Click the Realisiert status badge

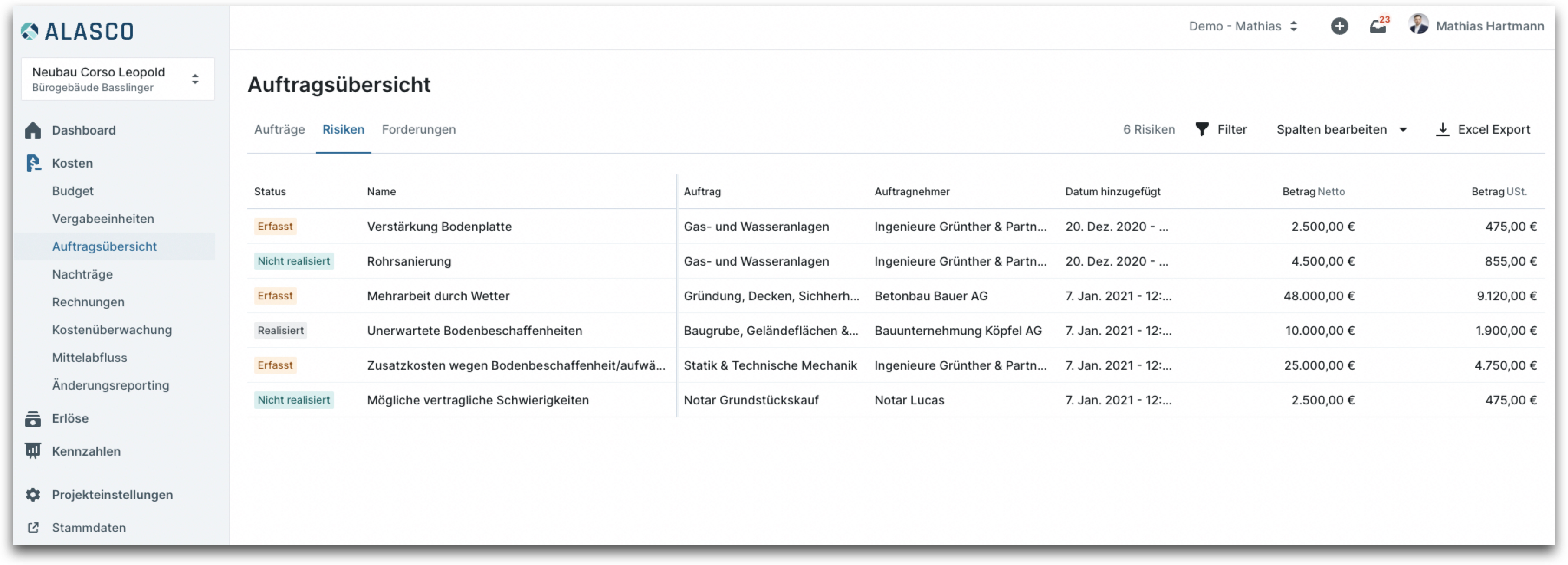(281, 331)
